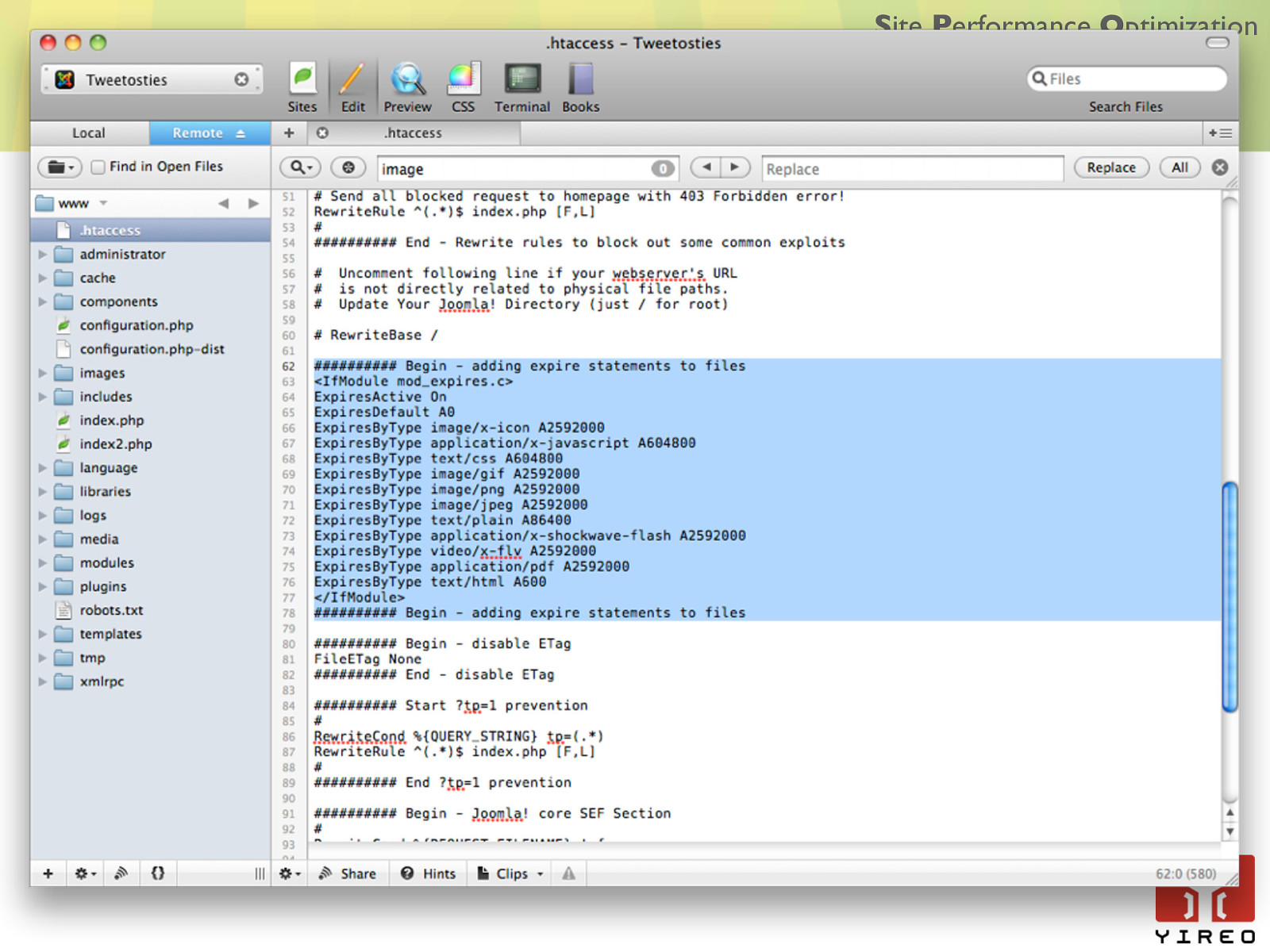Open the Sites toolbar icon
1270x952 pixels.
[302, 87]
